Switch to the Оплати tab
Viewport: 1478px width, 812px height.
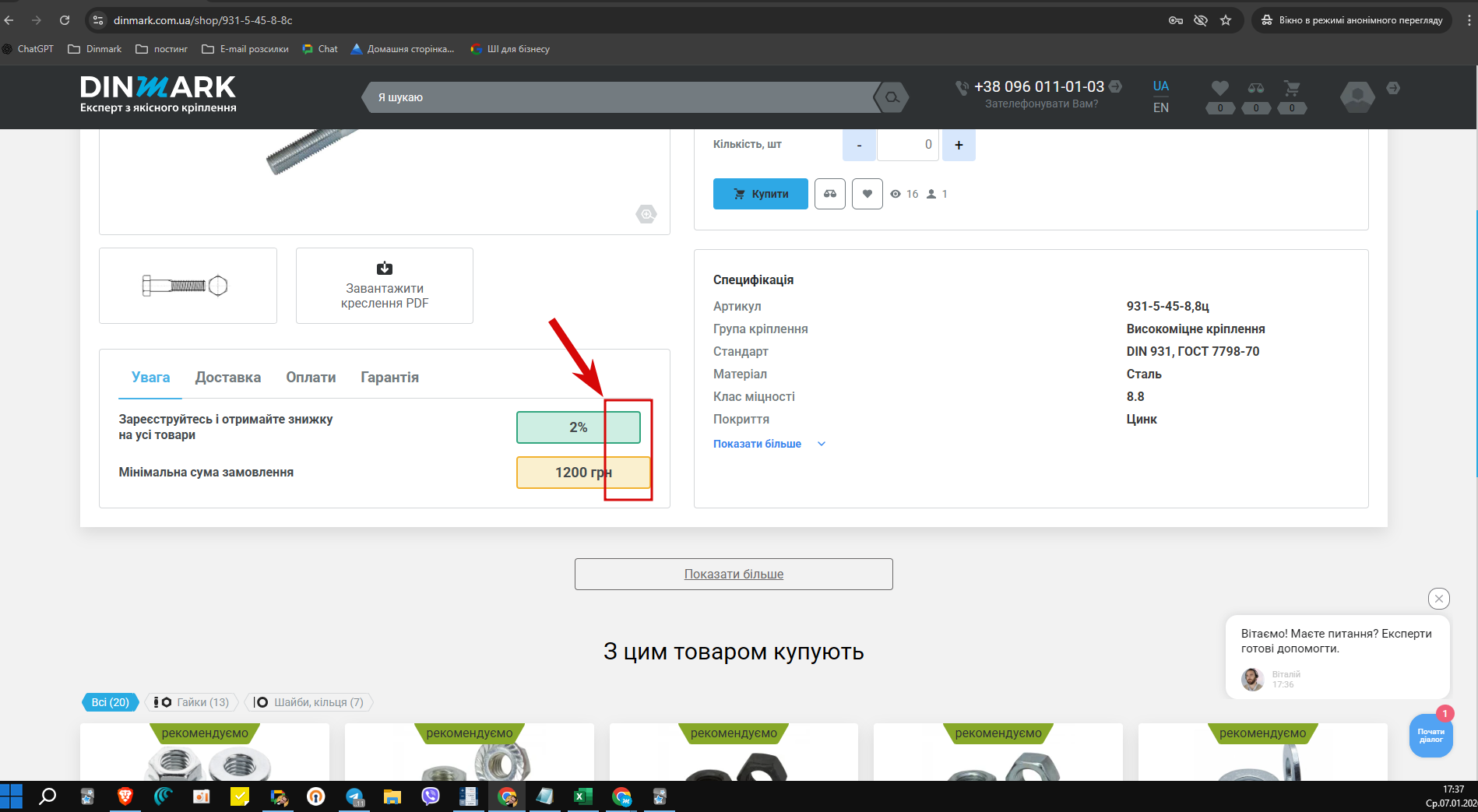[311, 378]
